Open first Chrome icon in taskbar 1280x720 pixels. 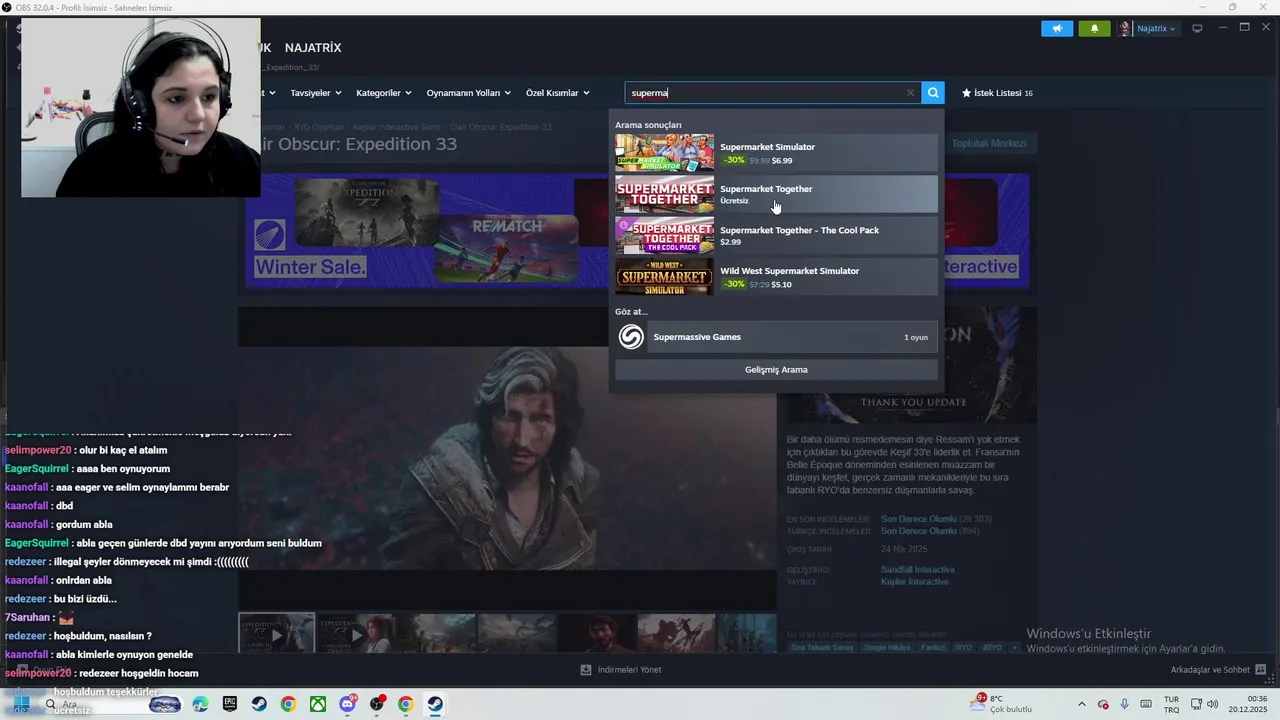pos(288,704)
